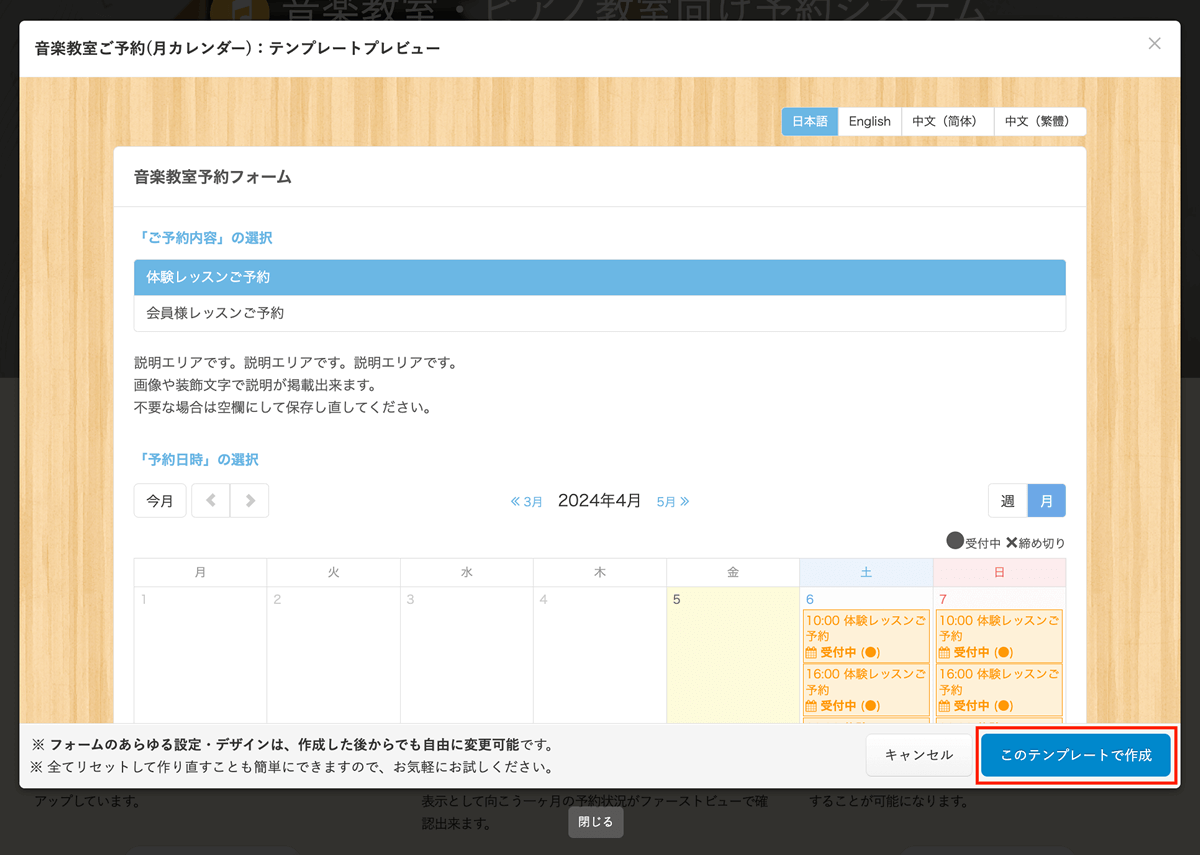Open Saturday 6th 16:00 trial lesson slot
This screenshot has width=1200, height=855.
click(x=866, y=690)
